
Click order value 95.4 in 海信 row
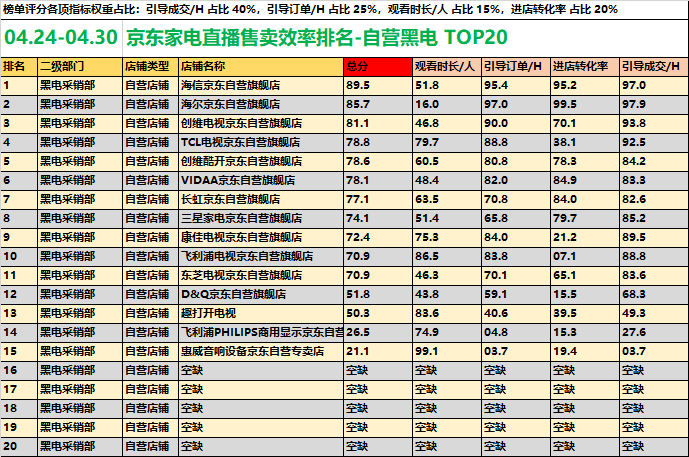pos(516,85)
